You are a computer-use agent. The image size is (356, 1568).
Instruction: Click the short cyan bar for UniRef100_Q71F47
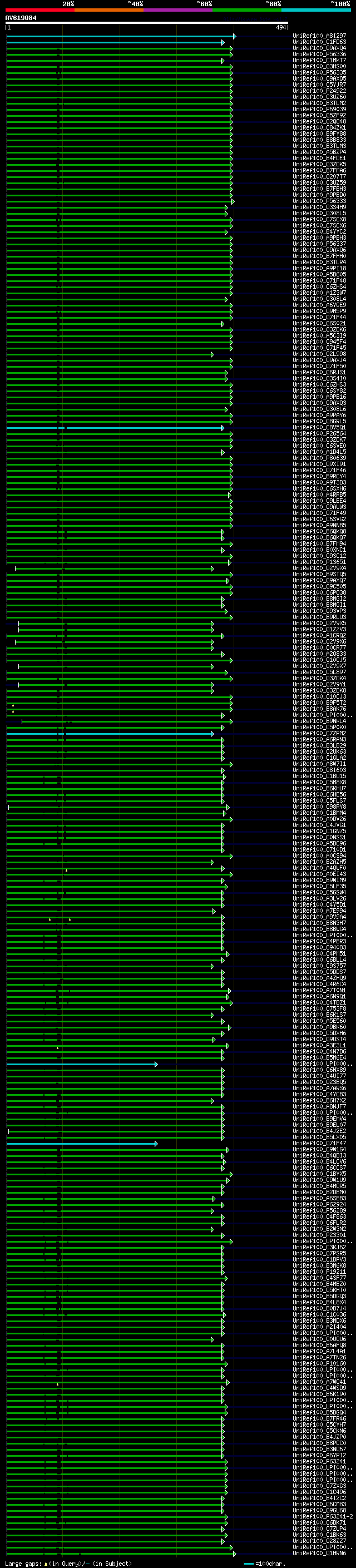pos(82,1144)
